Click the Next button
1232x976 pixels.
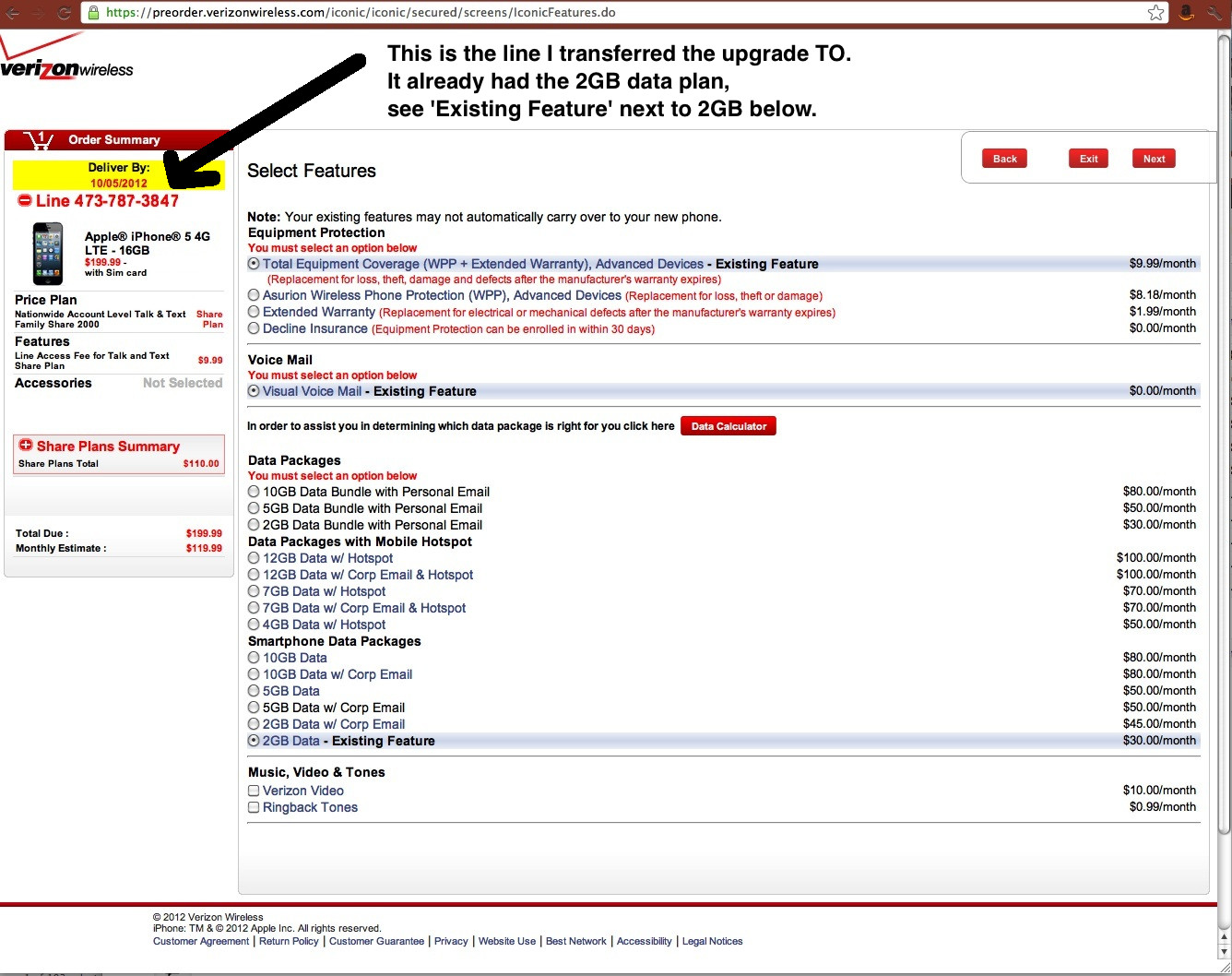(1155, 159)
